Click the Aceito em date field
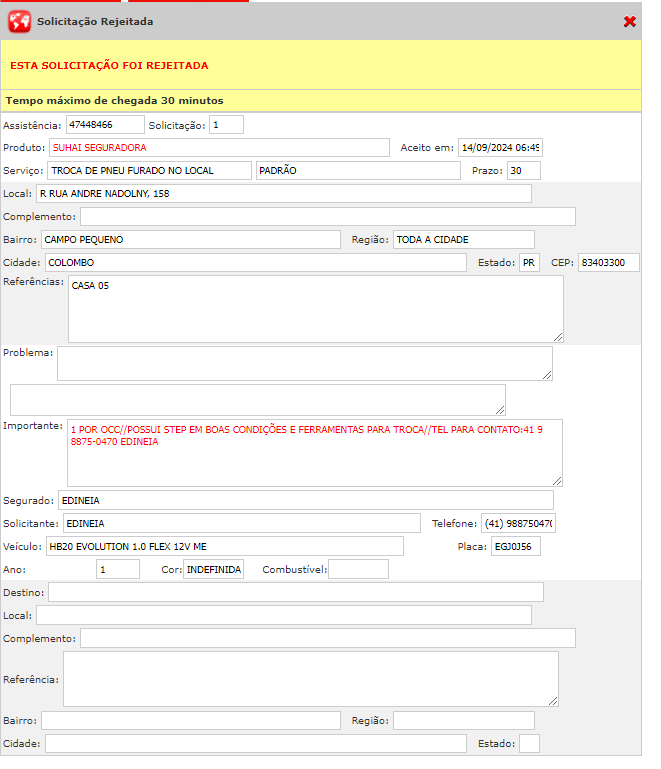This screenshot has height=769, width=661. click(x=500, y=148)
